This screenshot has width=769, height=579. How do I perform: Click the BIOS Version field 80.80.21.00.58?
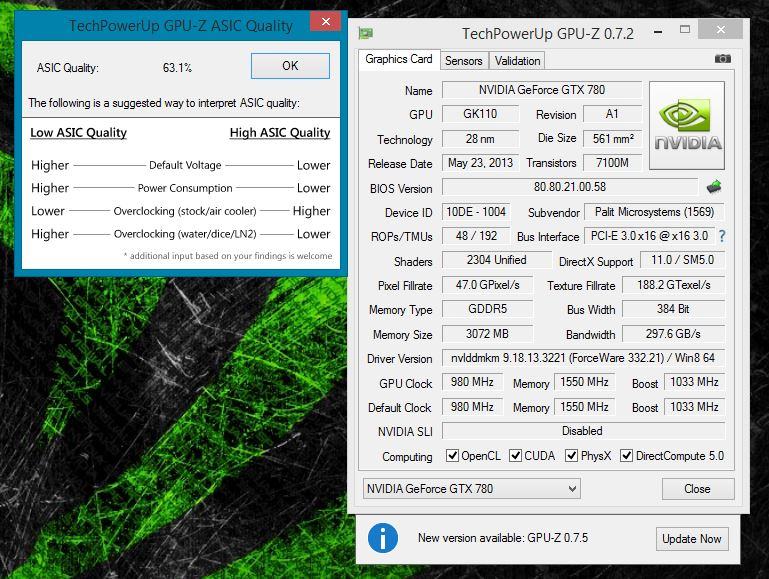coord(570,187)
